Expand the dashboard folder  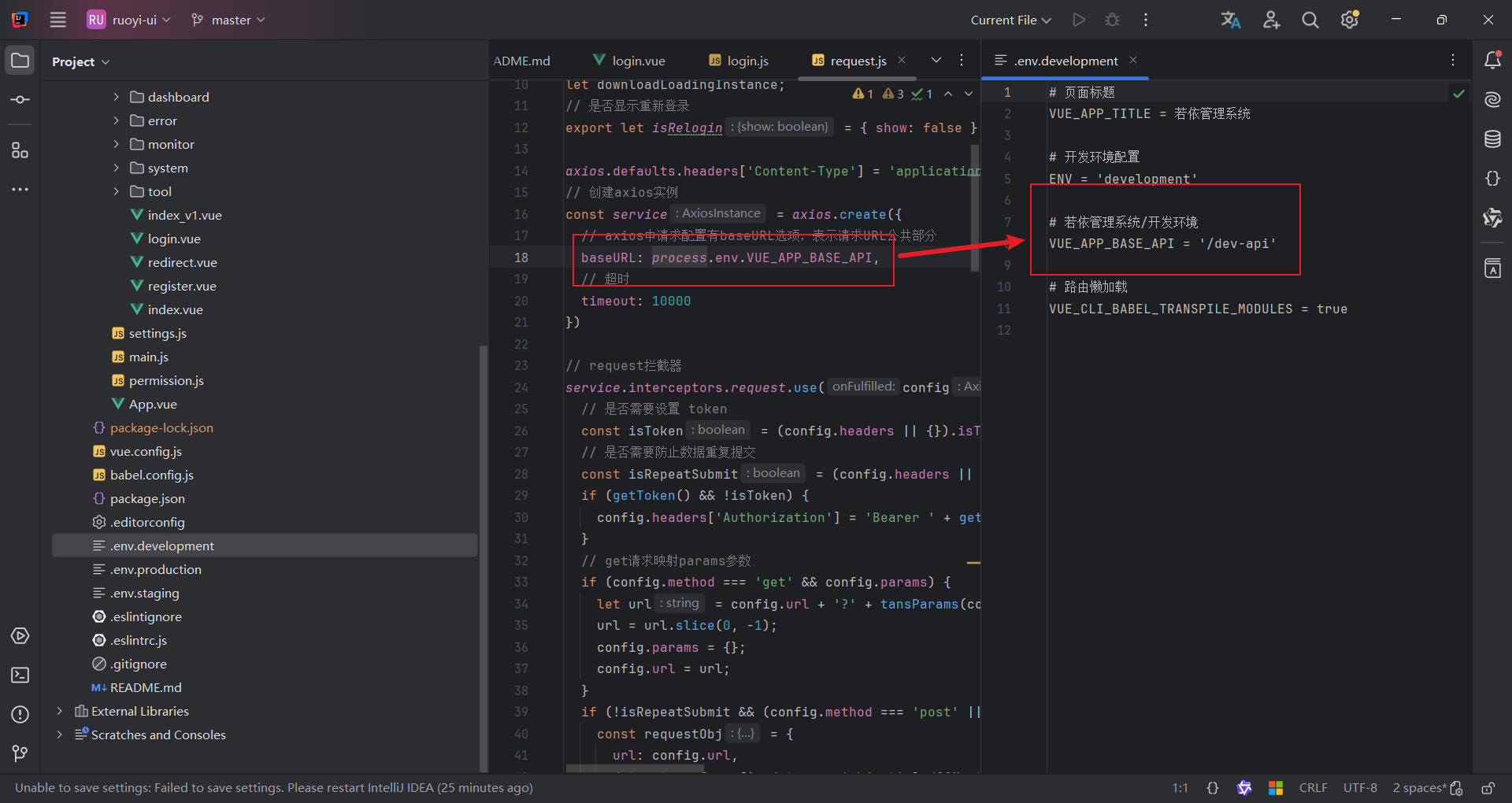117,97
